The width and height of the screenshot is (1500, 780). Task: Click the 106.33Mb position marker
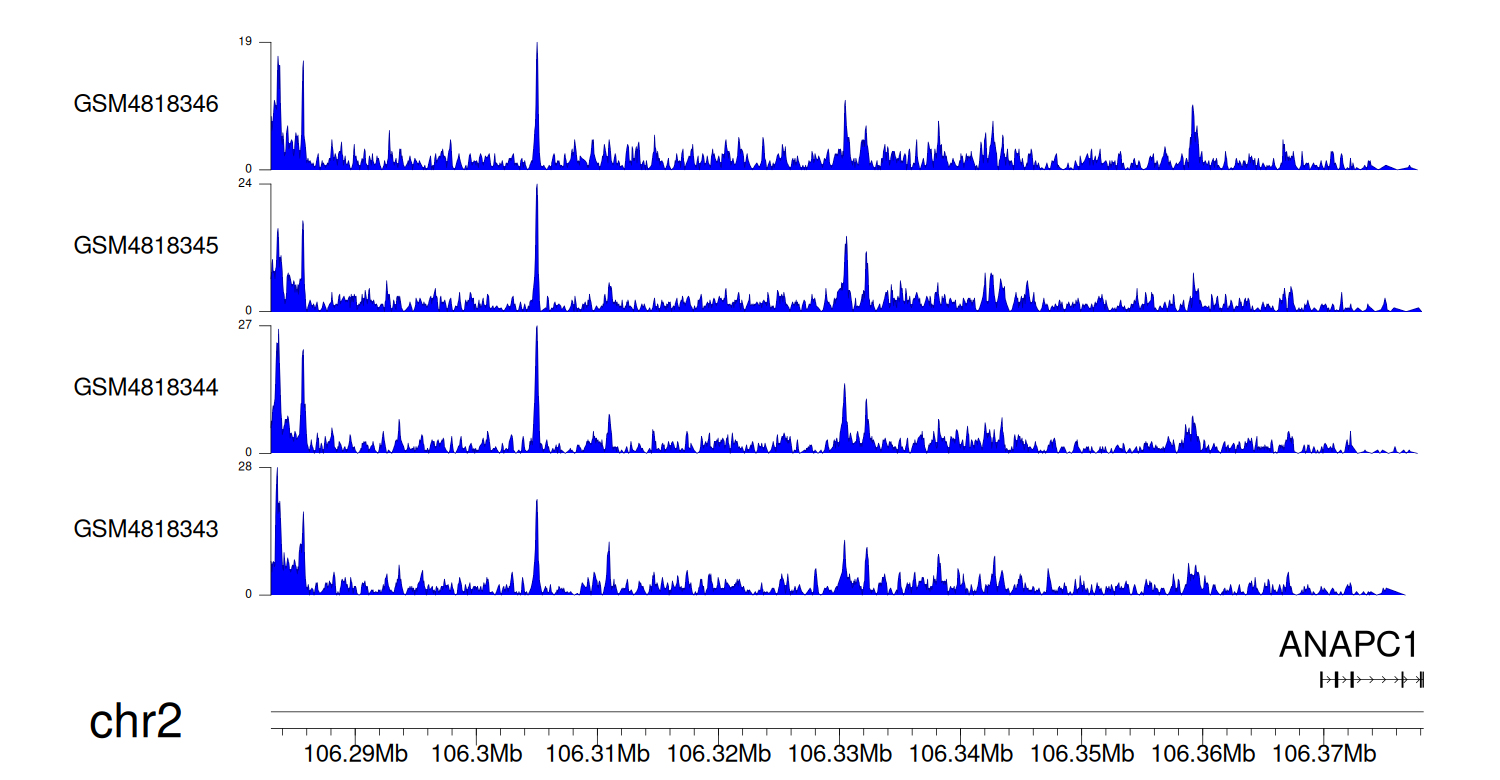coord(840,752)
